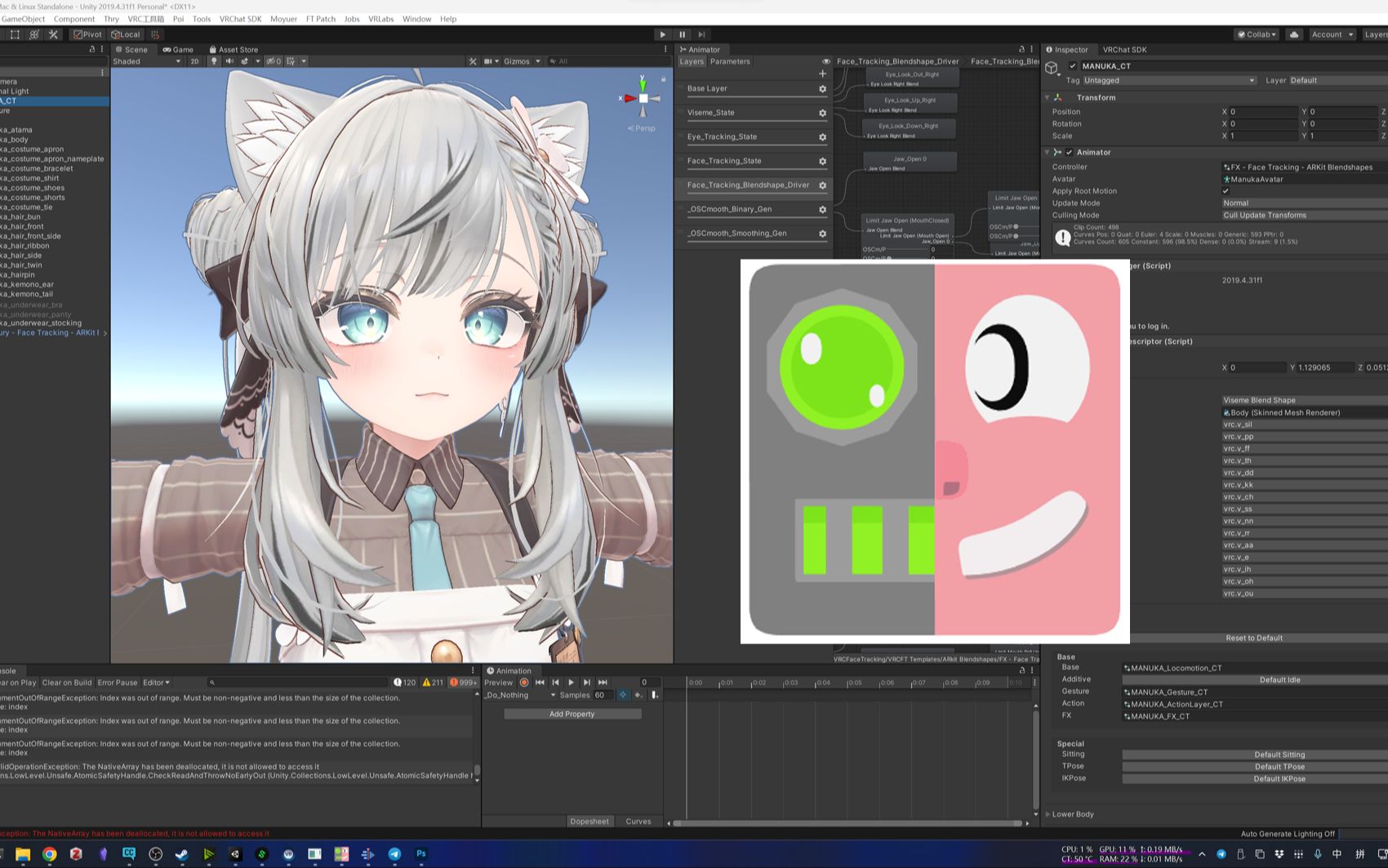Screen dimensions: 1388x868
Task: Click the Step button next to Pause
Action: [701, 34]
